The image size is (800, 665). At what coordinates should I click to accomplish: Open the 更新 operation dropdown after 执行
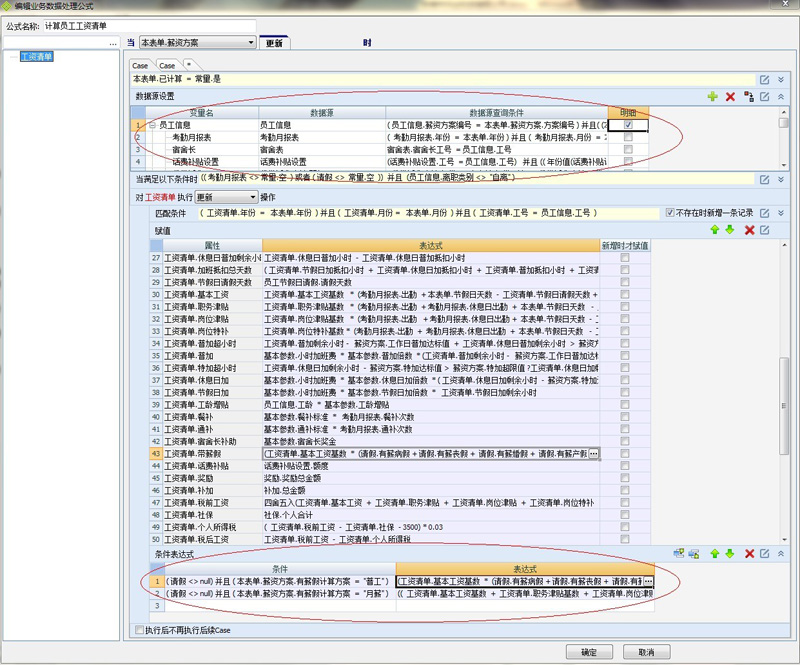[227, 197]
